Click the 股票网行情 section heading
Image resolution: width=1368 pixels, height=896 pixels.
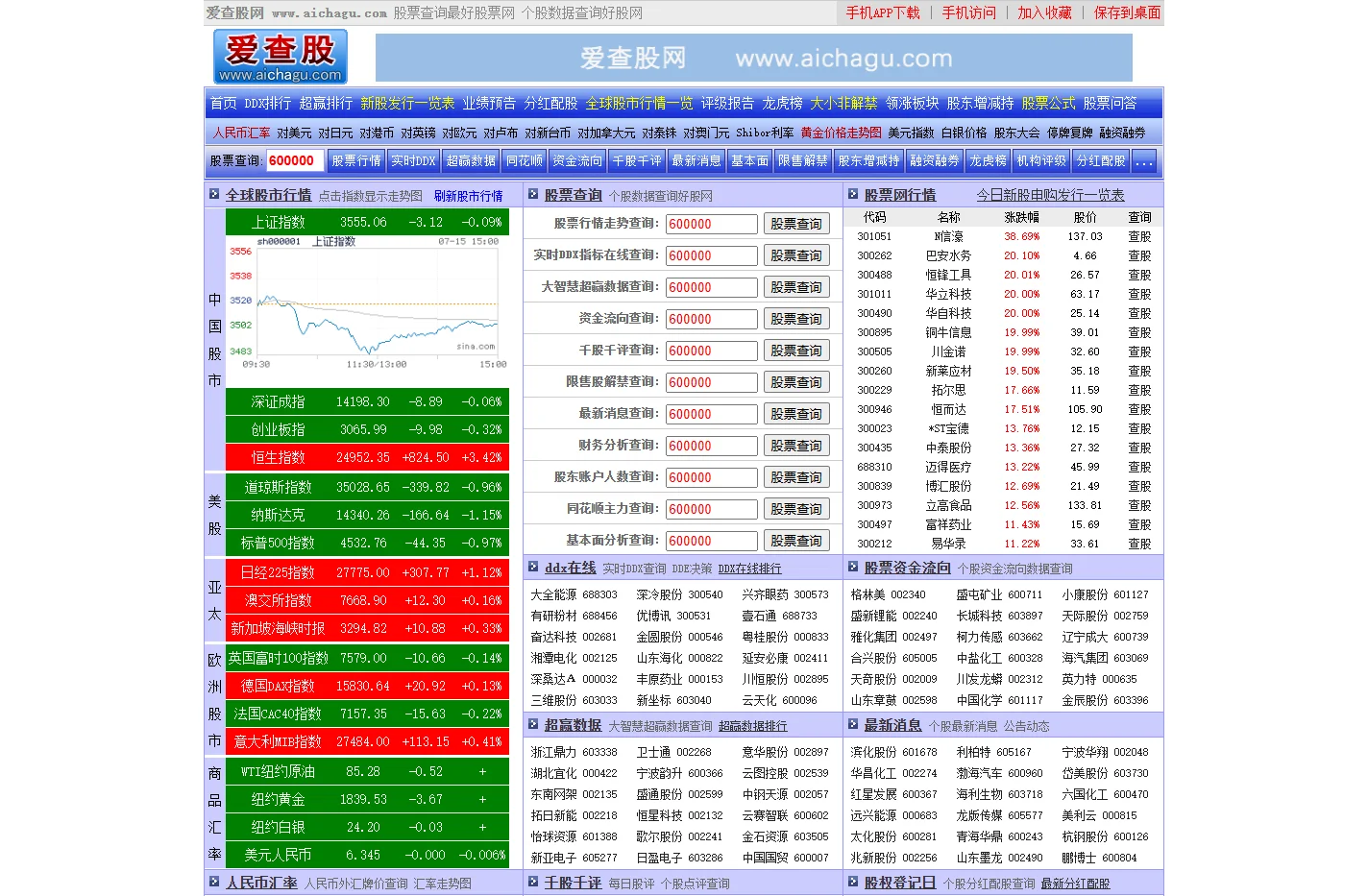point(899,195)
